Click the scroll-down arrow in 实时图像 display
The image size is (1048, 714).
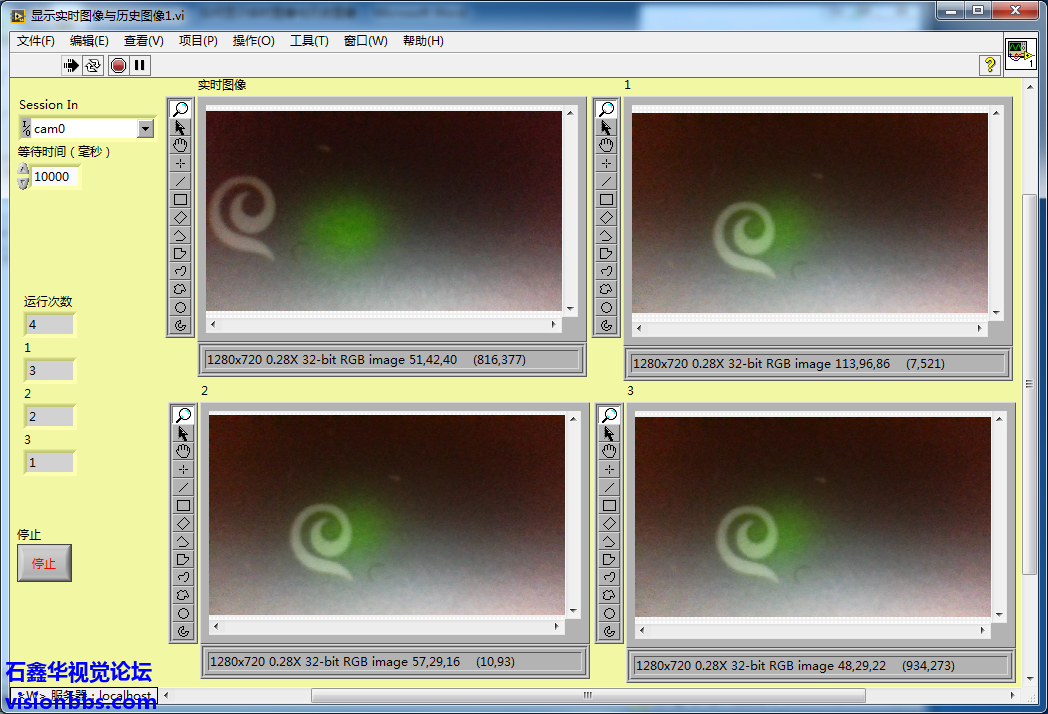pyautogui.click(x=570, y=309)
